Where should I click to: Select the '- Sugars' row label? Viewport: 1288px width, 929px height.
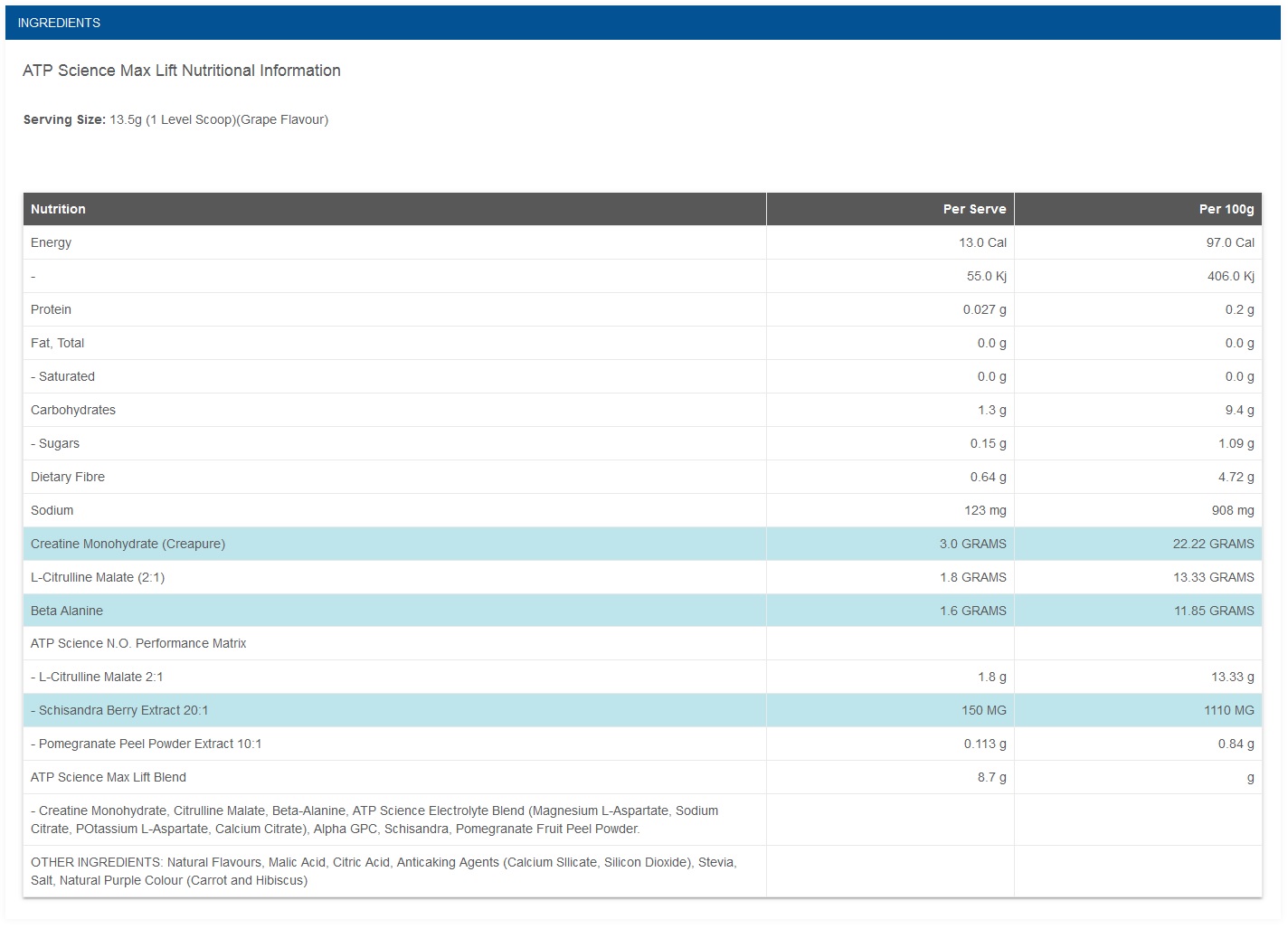click(x=55, y=443)
